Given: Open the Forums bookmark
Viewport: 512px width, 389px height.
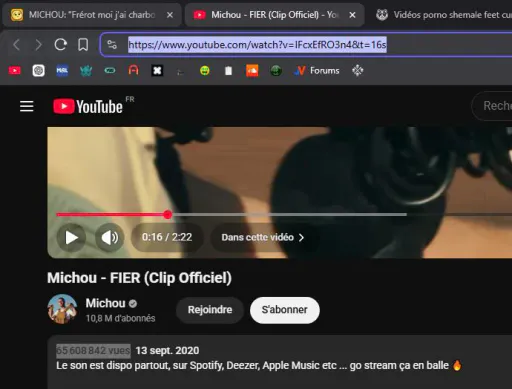Looking at the screenshot, I should point(317,71).
